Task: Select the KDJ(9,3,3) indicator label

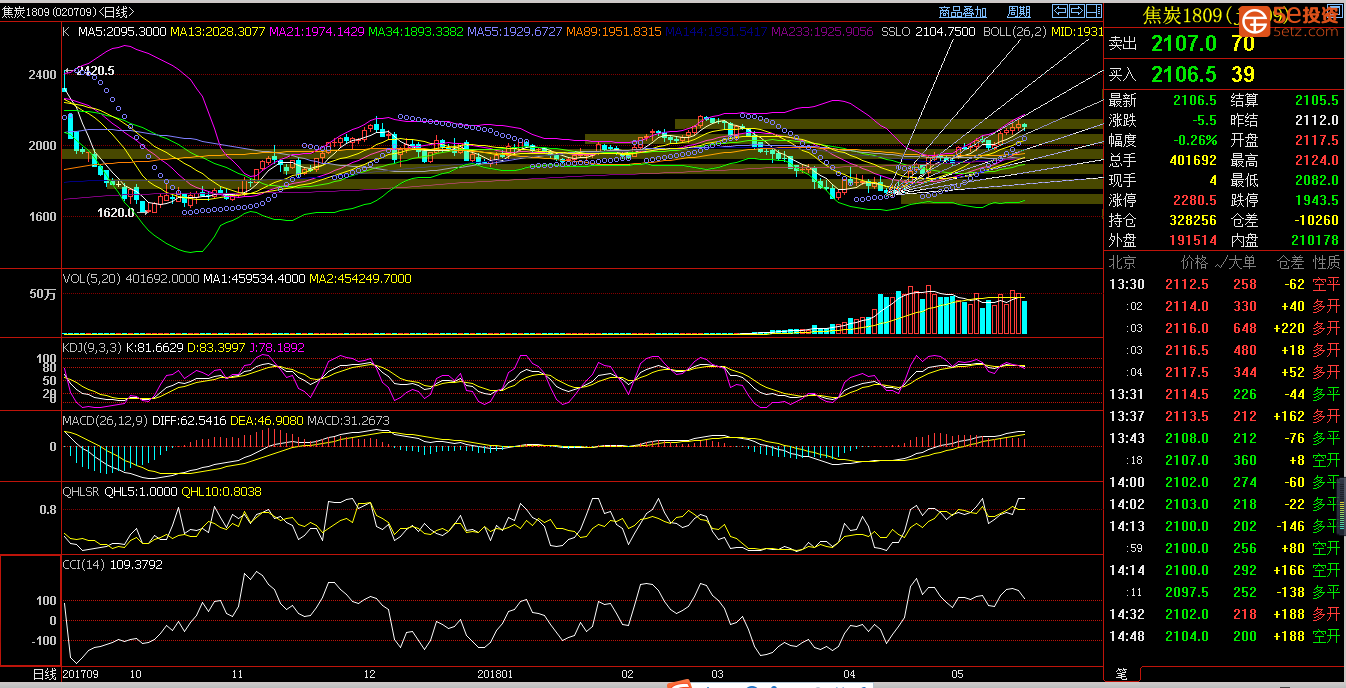Action: (x=90, y=347)
